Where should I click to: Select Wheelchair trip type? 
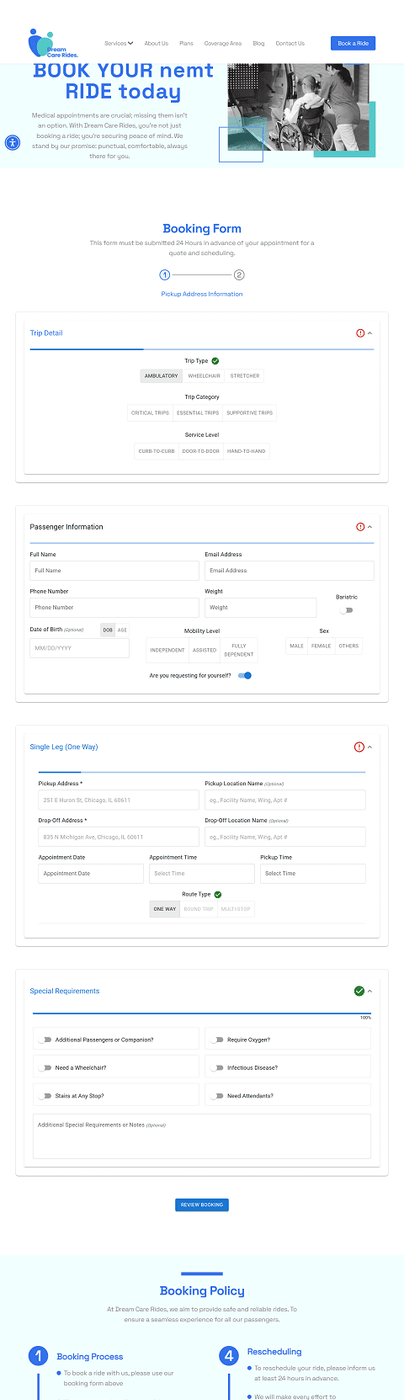(x=204, y=376)
